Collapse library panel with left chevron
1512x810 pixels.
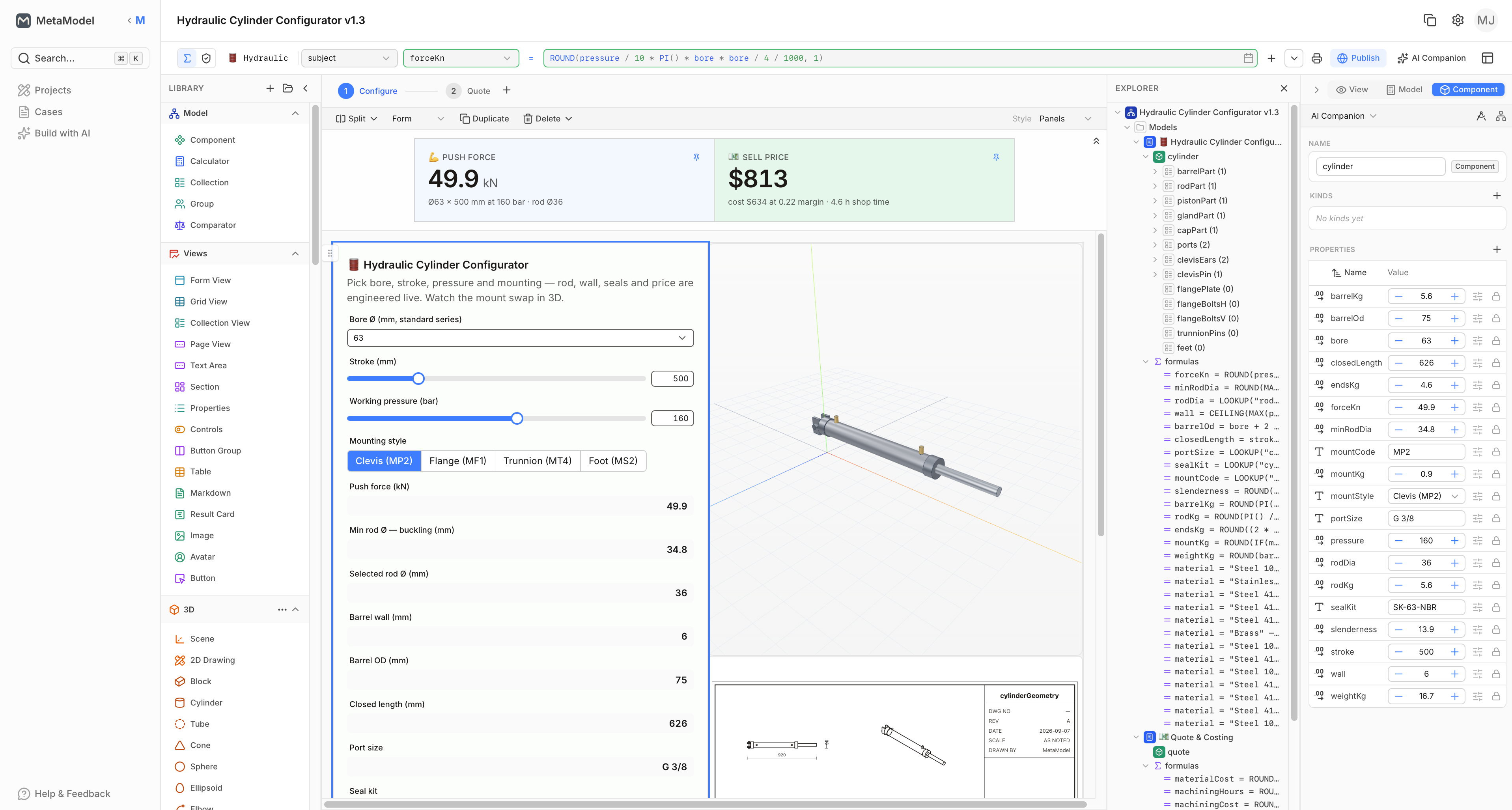click(x=305, y=88)
